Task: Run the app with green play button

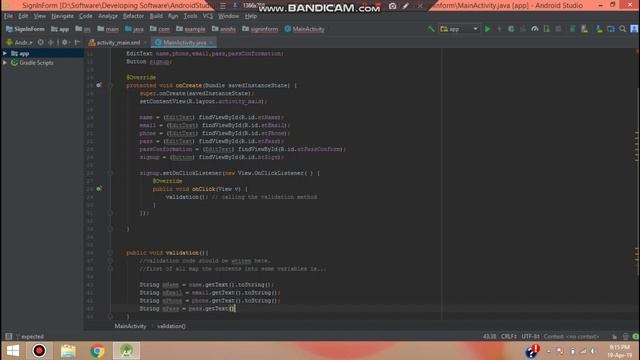Action: [x=487, y=29]
